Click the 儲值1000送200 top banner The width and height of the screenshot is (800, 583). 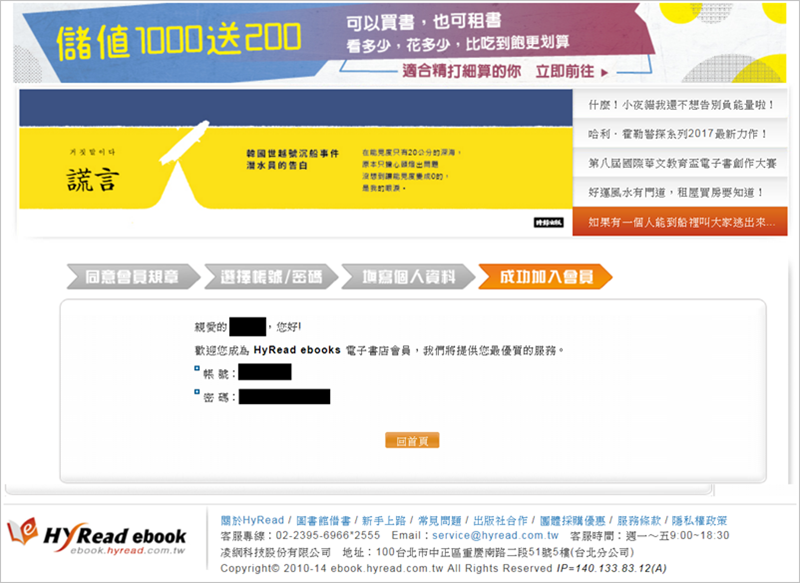click(400, 42)
